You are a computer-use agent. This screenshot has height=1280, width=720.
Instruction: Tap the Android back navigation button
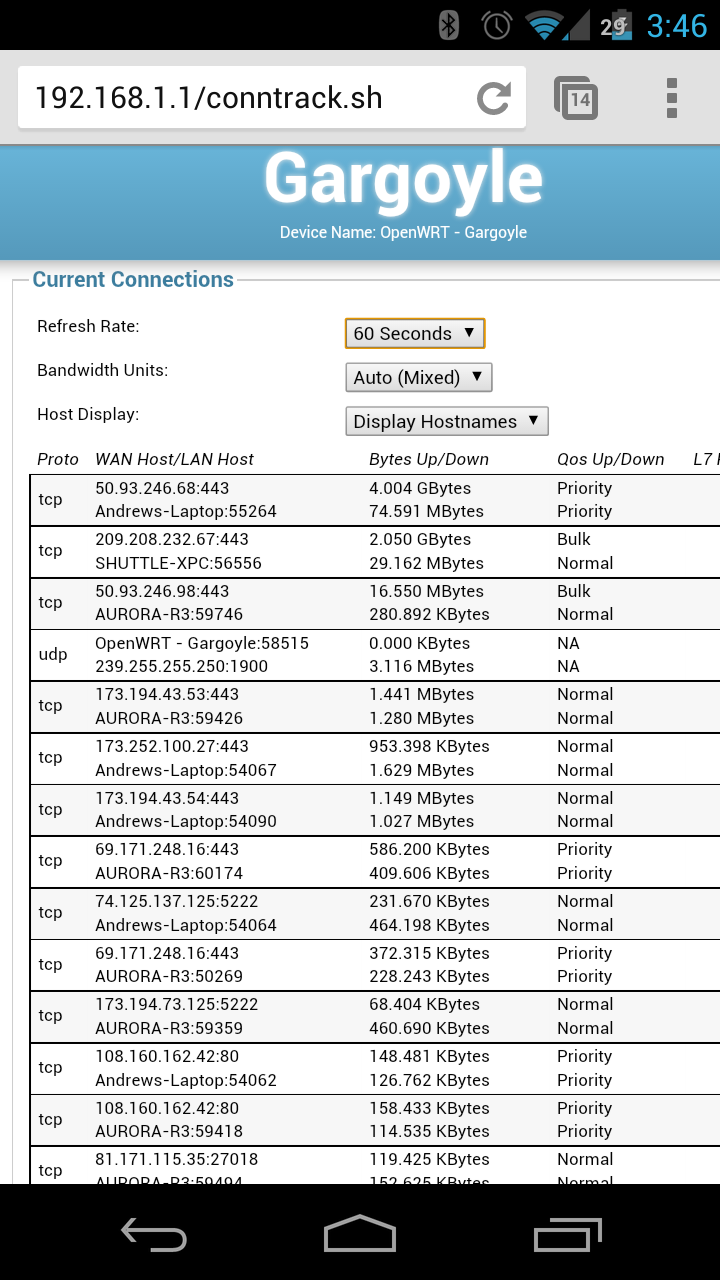click(x=154, y=1234)
